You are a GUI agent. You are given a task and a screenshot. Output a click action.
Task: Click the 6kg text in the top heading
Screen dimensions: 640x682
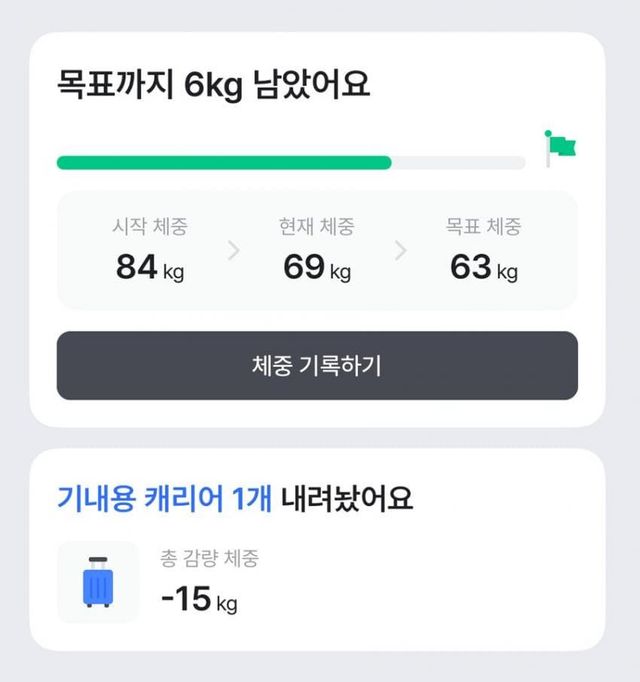point(214,86)
